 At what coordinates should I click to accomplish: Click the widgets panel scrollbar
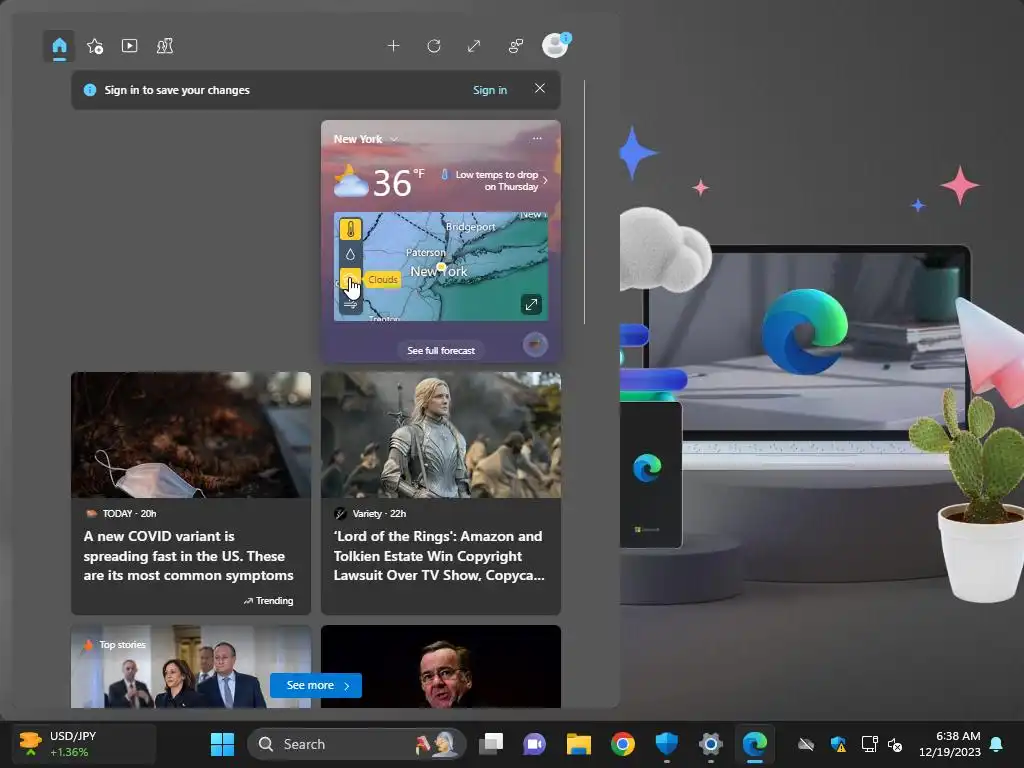click(584, 202)
